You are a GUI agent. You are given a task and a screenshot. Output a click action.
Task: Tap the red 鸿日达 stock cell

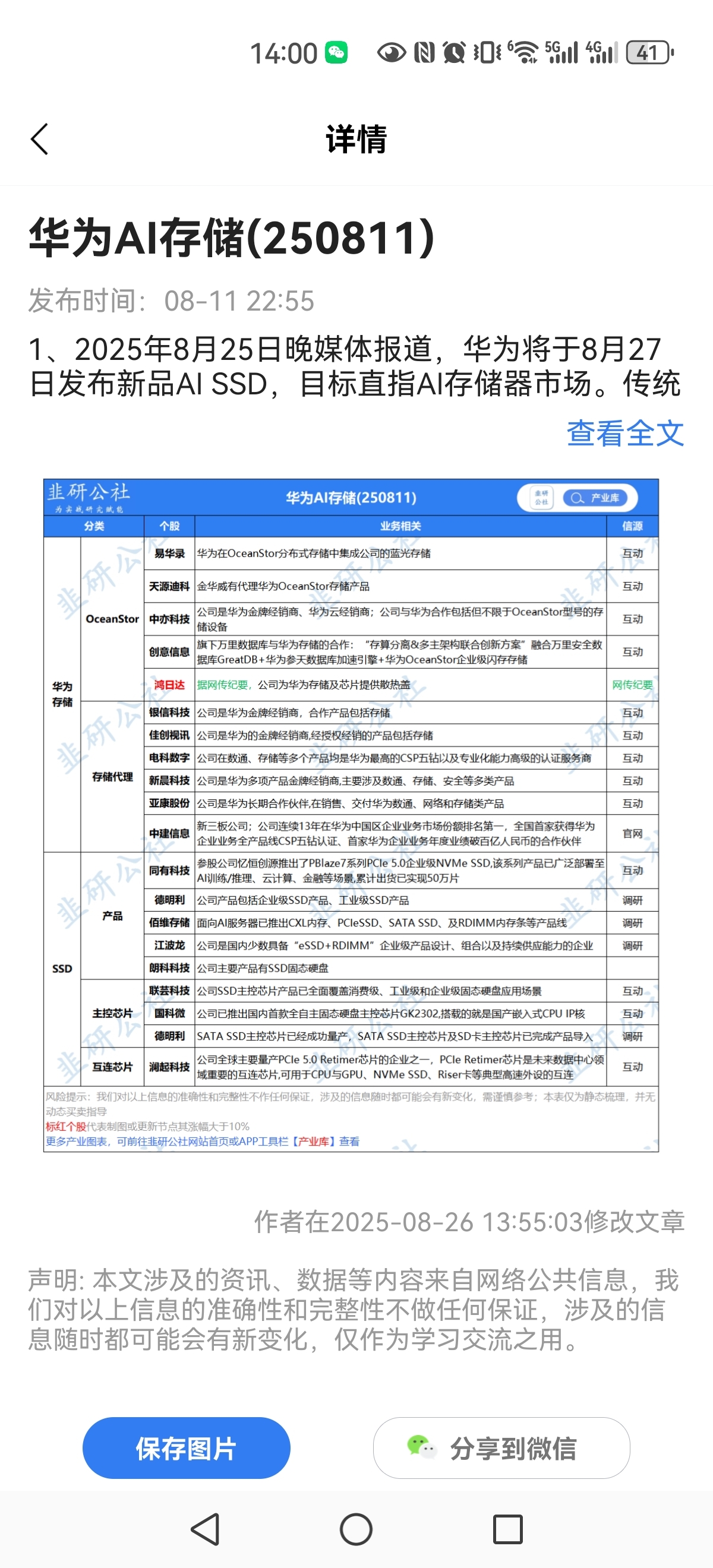point(169,685)
